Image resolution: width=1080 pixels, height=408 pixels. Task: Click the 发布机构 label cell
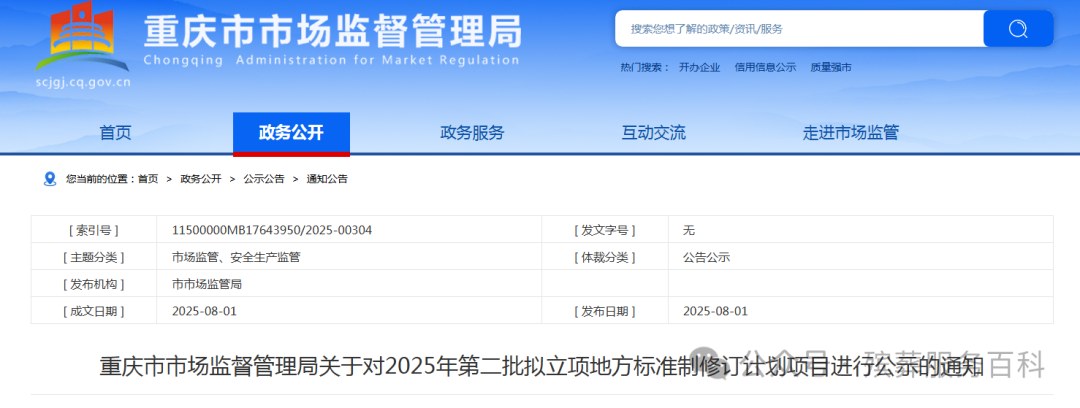point(94,284)
